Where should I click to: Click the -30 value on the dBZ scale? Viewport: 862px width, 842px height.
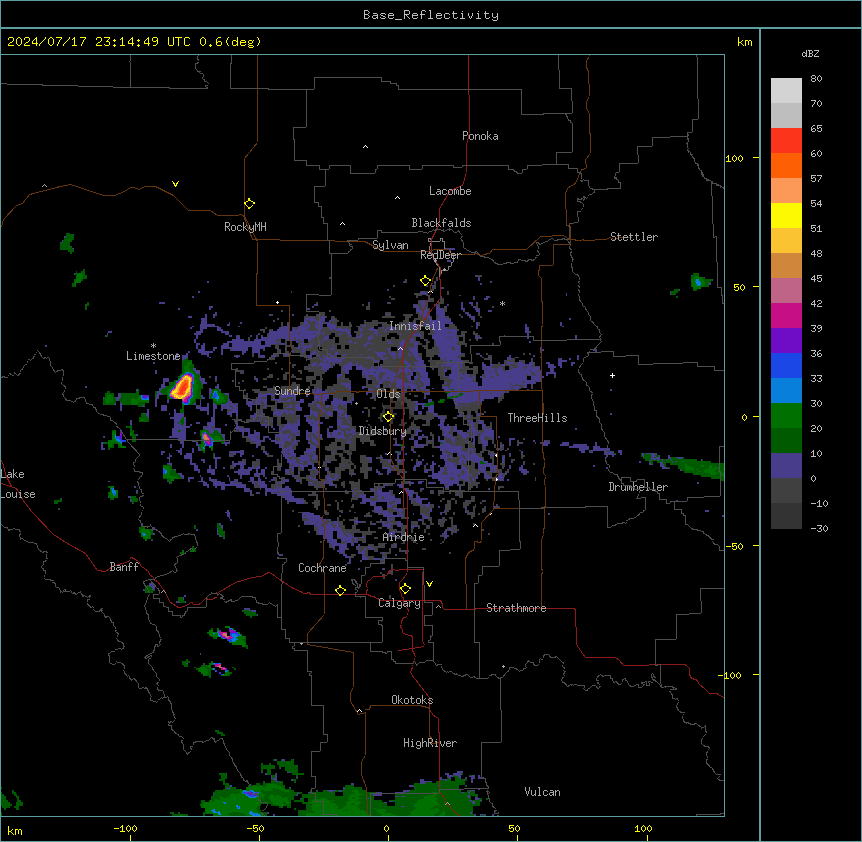819,528
